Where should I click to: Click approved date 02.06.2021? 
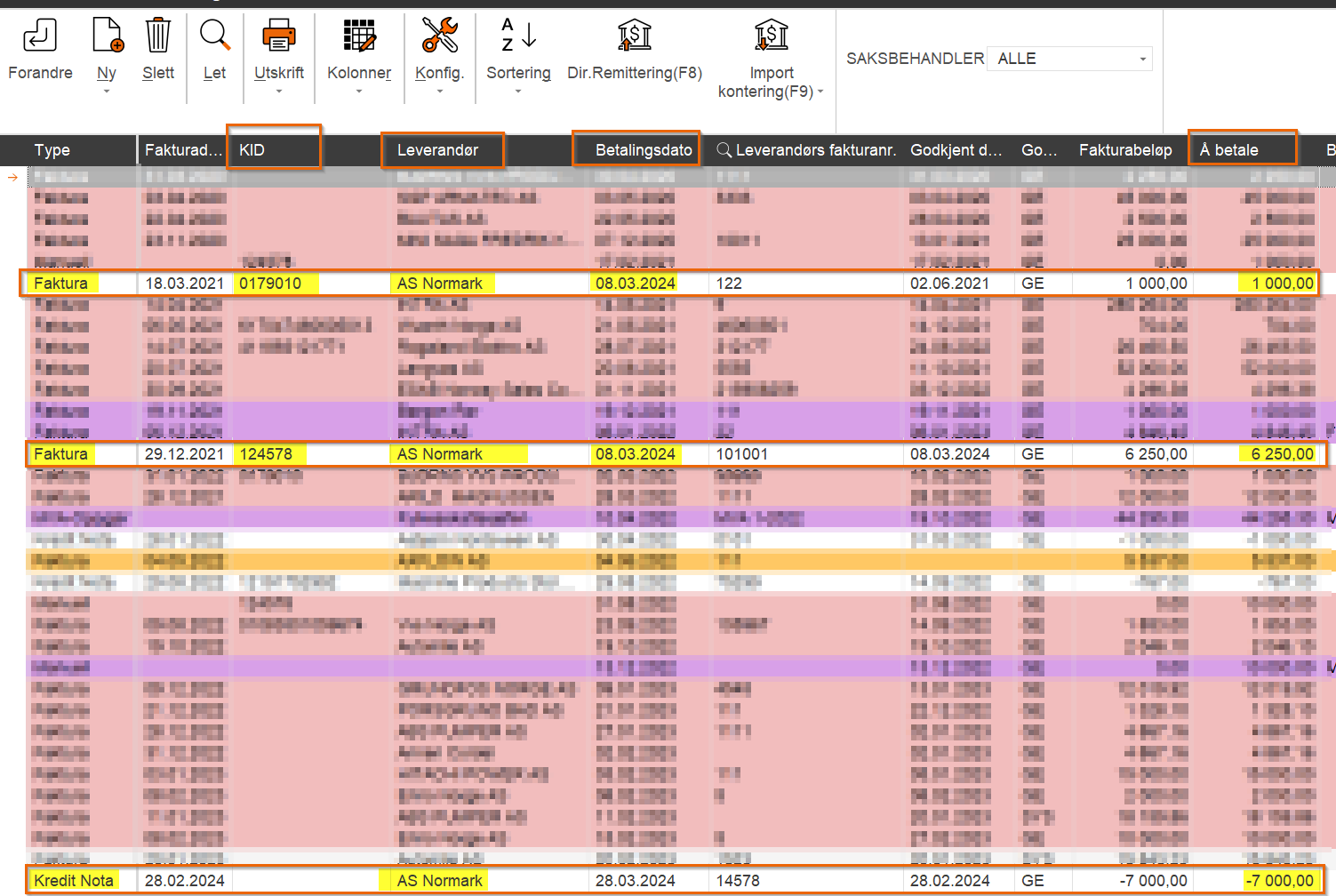point(949,284)
